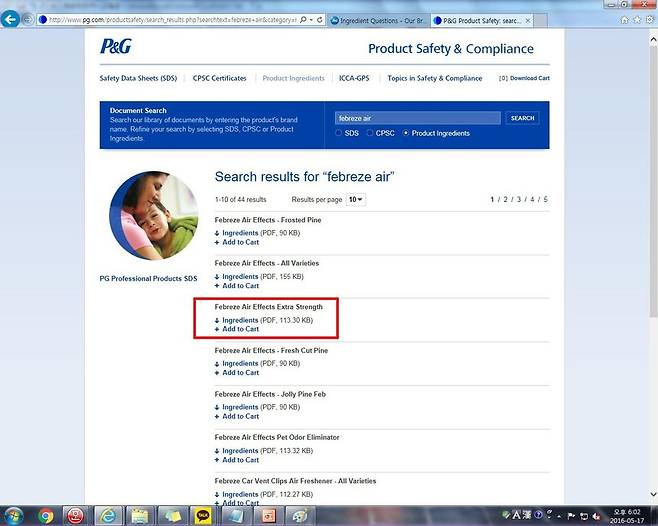Select the SDS radio button
Image resolution: width=658 pixels, height=526 pixels.
point(340,133)
